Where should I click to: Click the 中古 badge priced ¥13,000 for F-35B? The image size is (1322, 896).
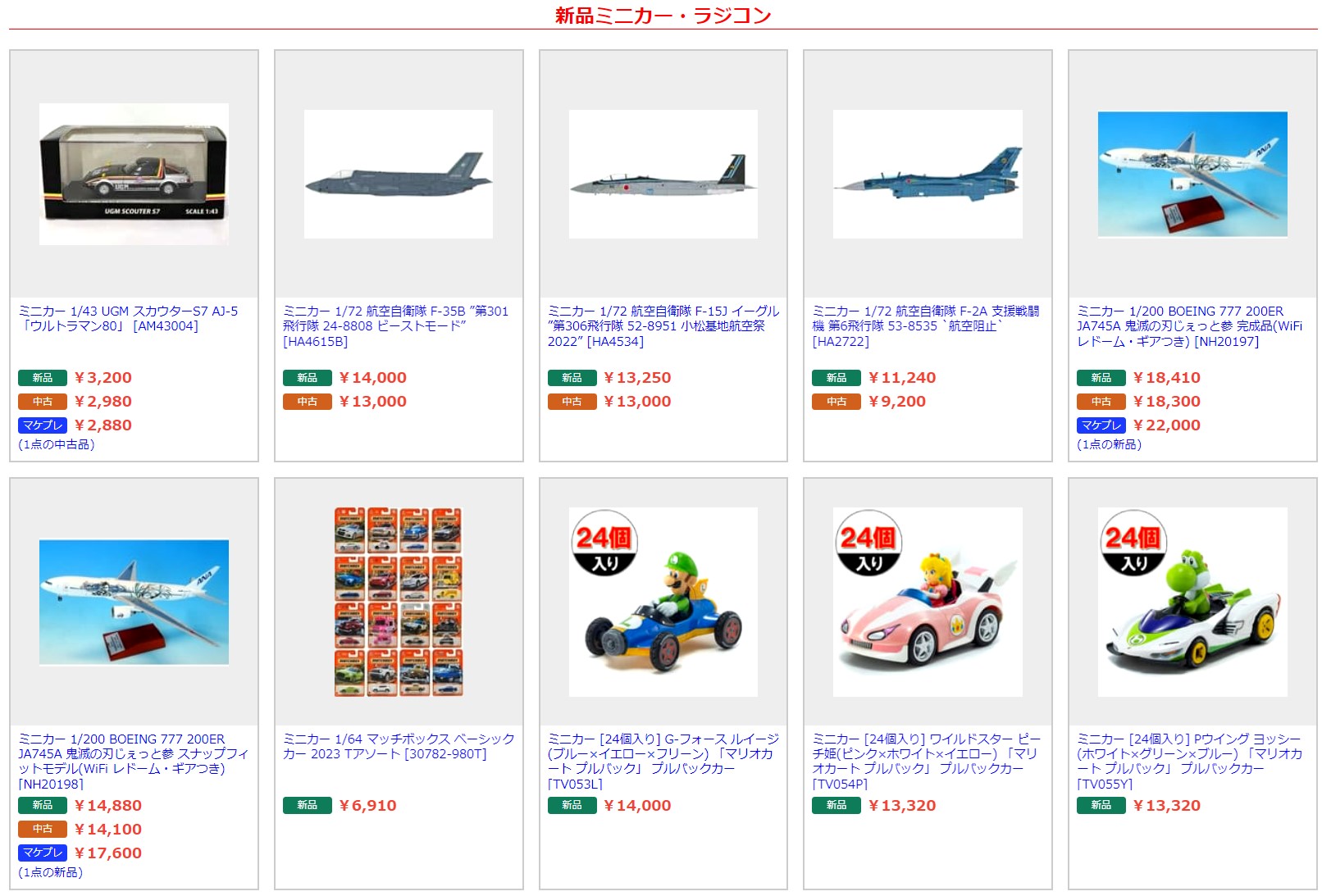pyautogui.click(x=308, y=402)
